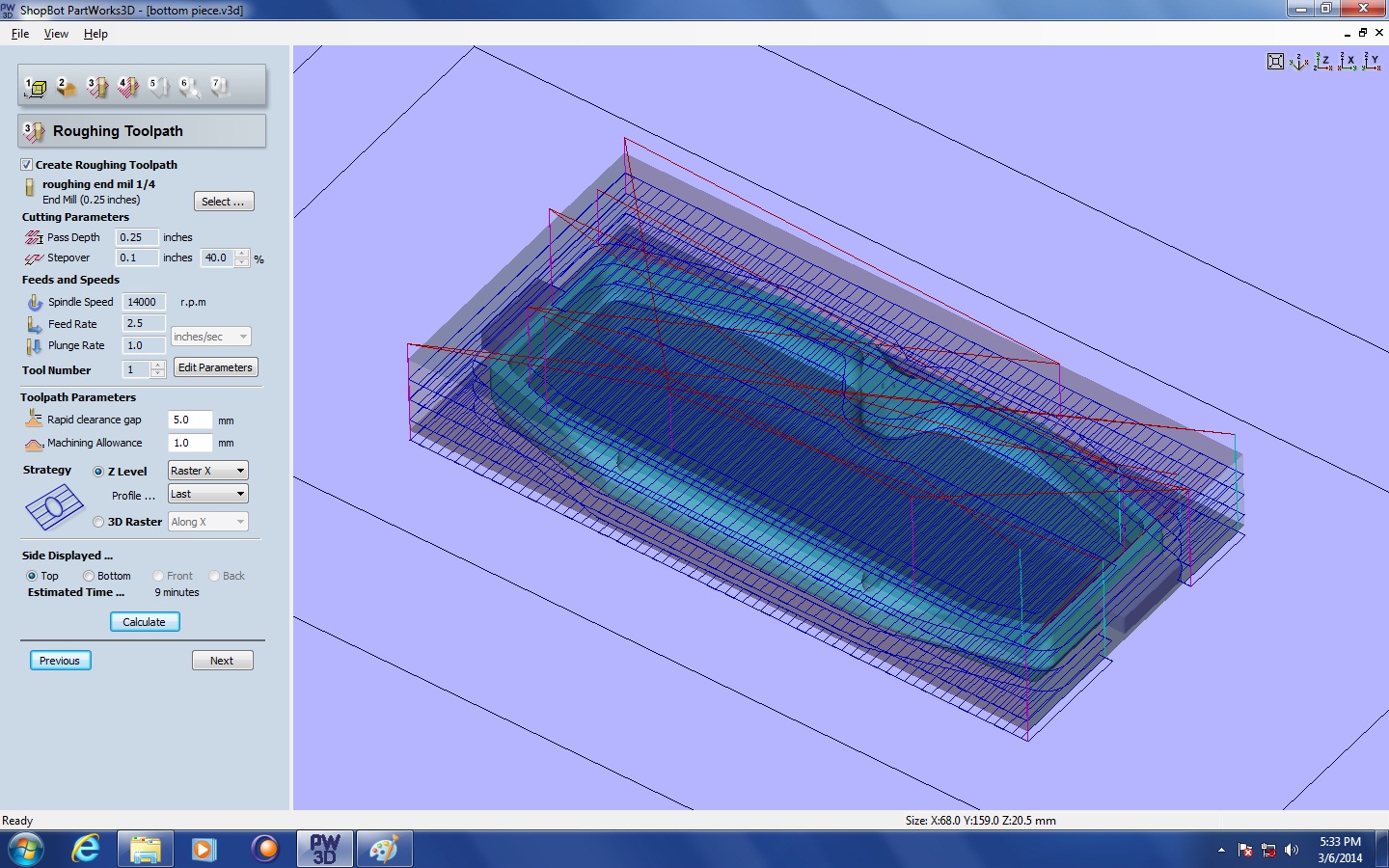1389x868 pixels.
Task: Open the View menu
Action: [x=56, y=34]
